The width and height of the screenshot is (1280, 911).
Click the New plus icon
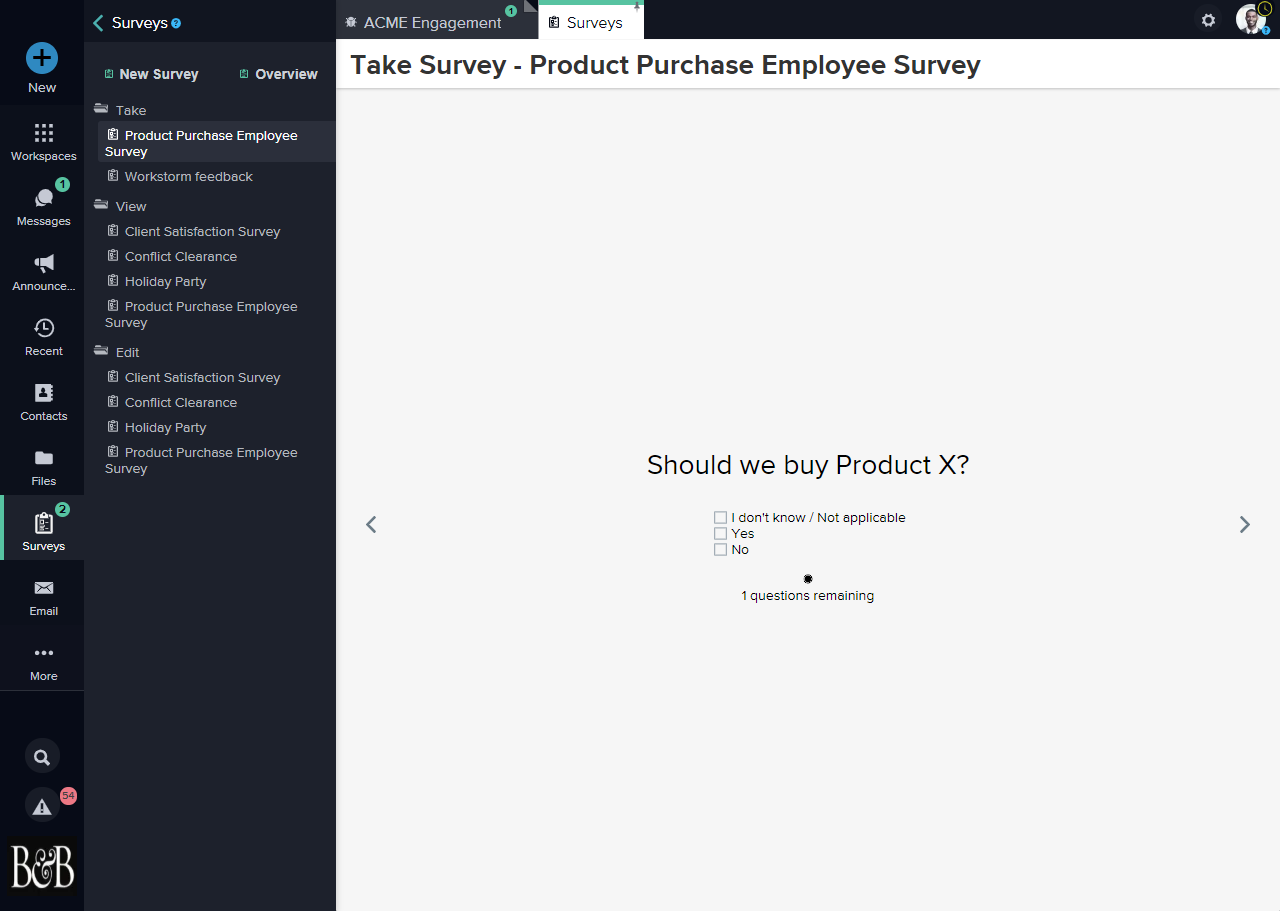click(42, 58)
